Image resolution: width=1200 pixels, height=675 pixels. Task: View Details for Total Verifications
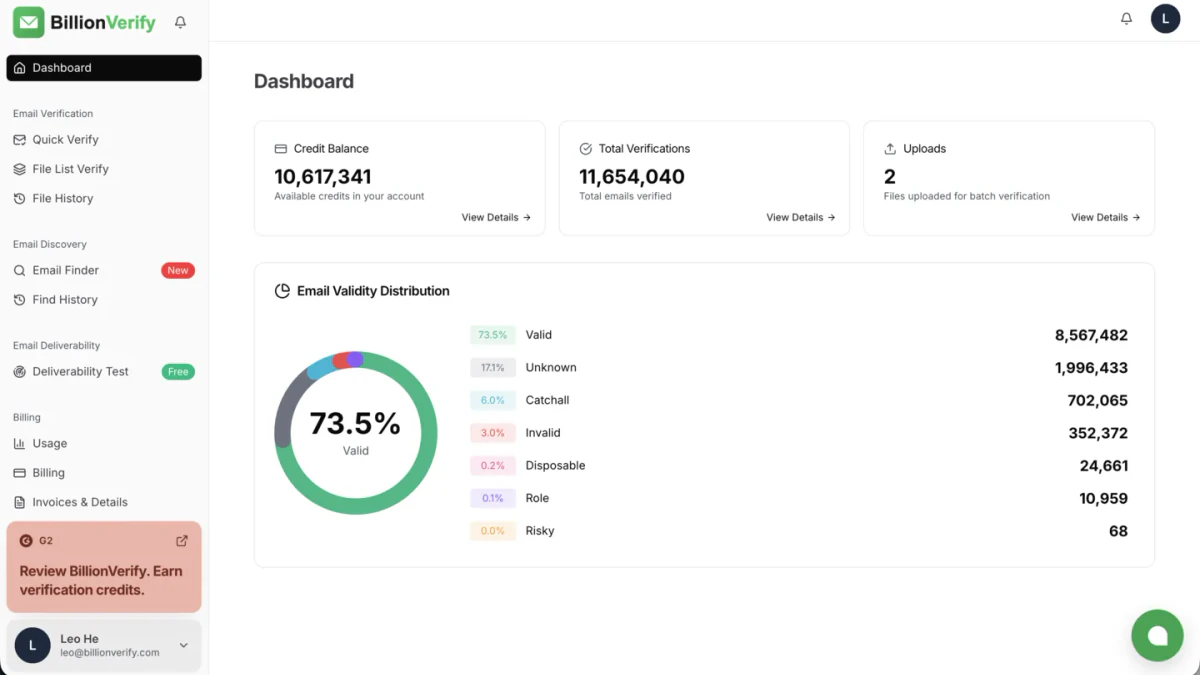801,217
